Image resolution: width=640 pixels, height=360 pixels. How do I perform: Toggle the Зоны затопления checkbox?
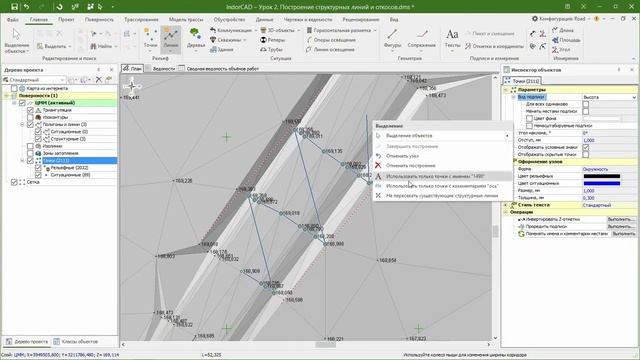click(x=30, y=153)
